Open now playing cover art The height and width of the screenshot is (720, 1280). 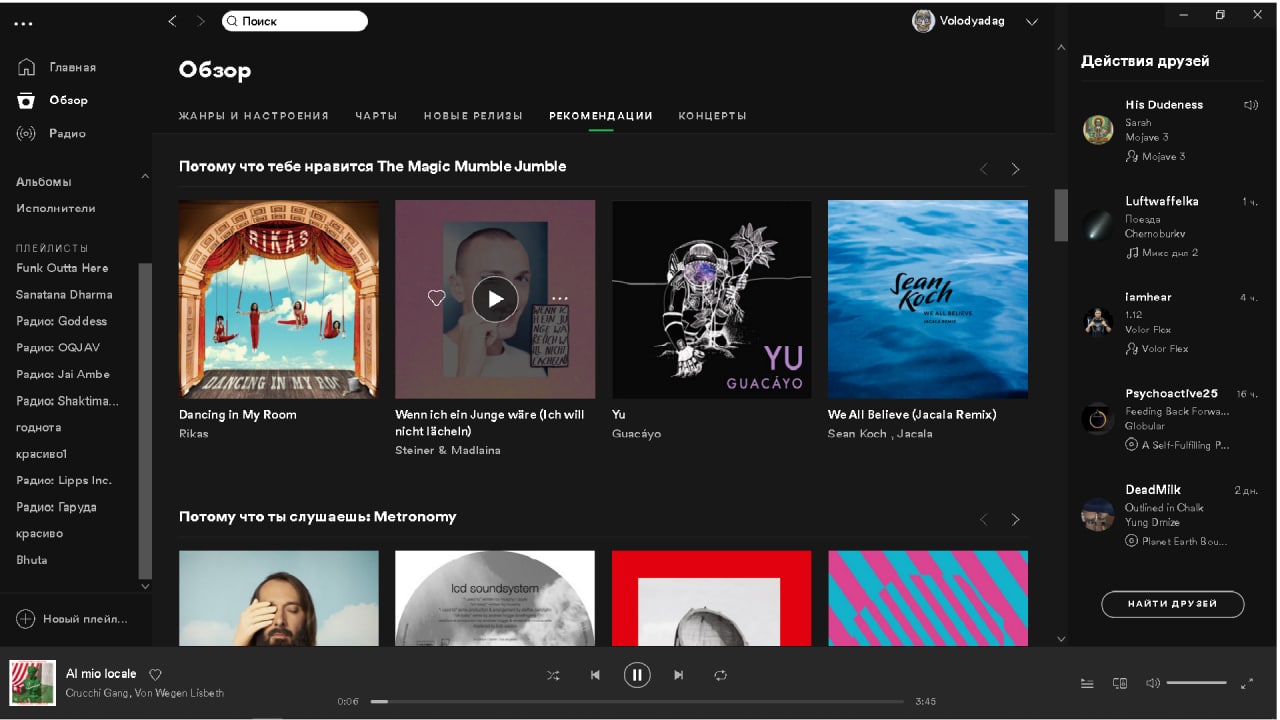coord(32,683)
